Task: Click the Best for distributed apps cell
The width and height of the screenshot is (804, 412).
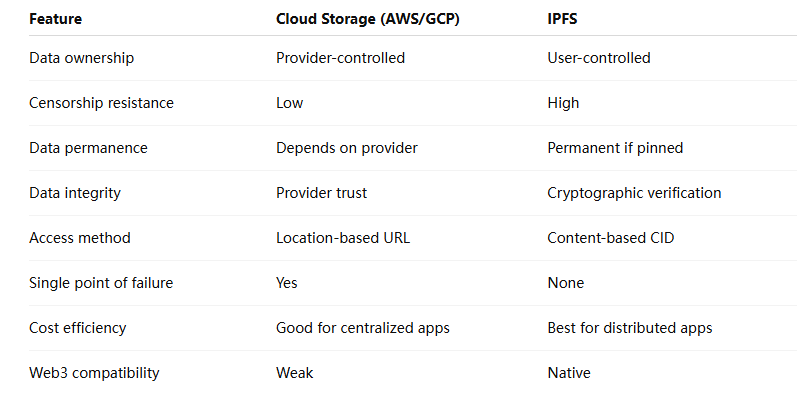Action: 629,328
